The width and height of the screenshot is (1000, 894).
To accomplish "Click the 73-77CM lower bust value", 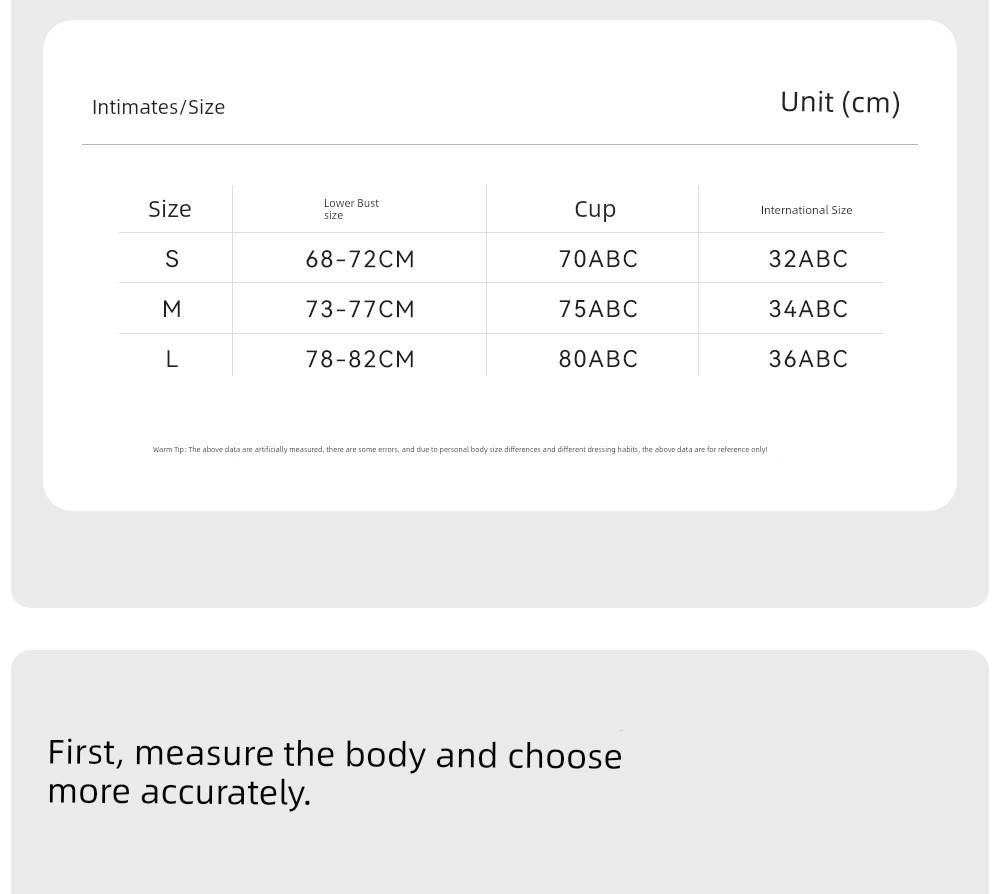I will (x=360, y=309).
